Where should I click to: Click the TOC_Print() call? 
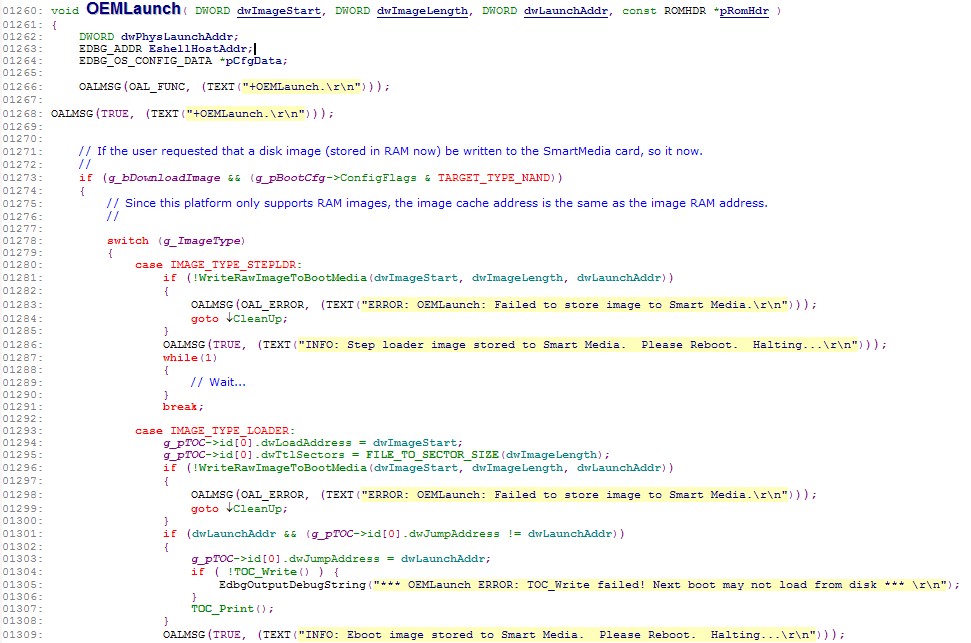tap(232, 609)
